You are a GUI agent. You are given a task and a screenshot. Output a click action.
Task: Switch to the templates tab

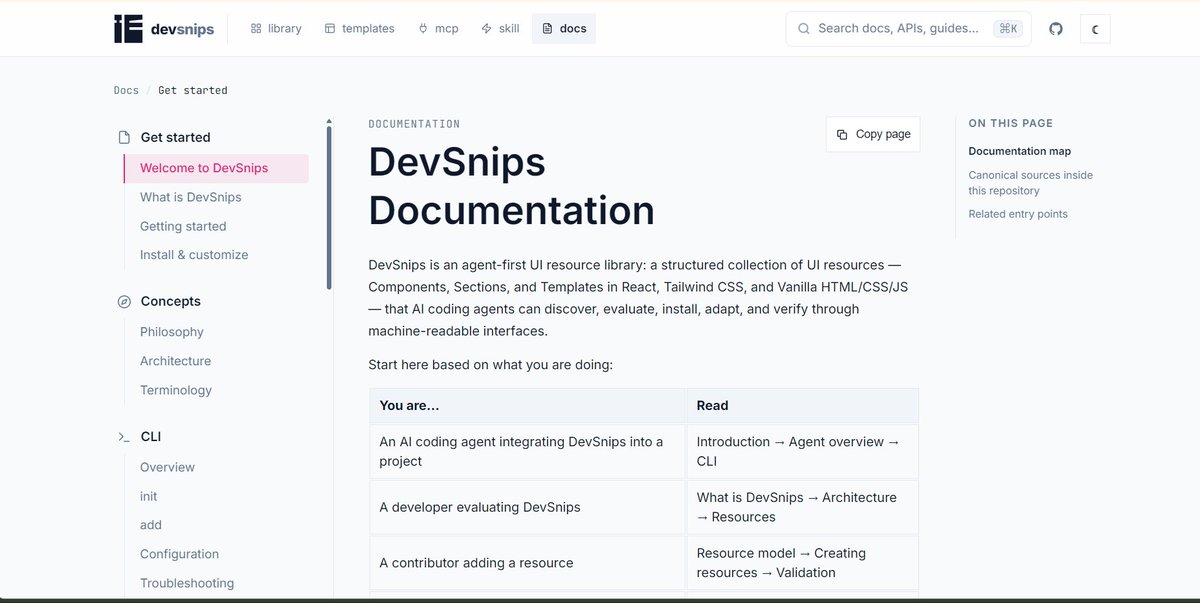pos(359,29)
